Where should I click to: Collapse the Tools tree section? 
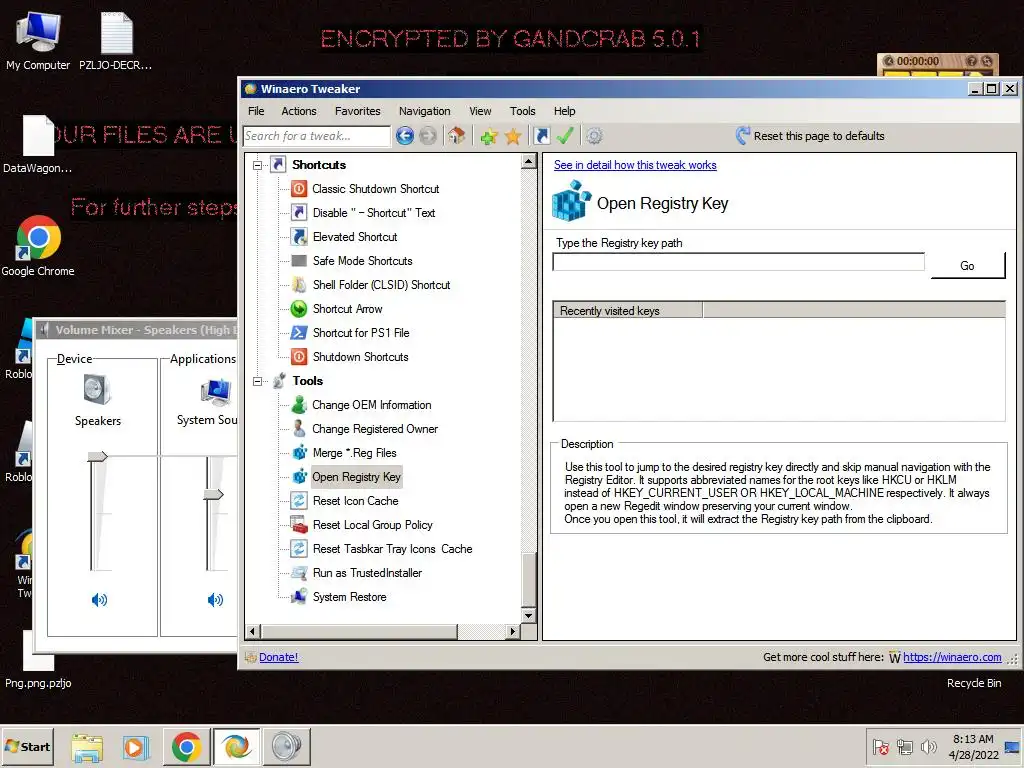pos(257,381)
